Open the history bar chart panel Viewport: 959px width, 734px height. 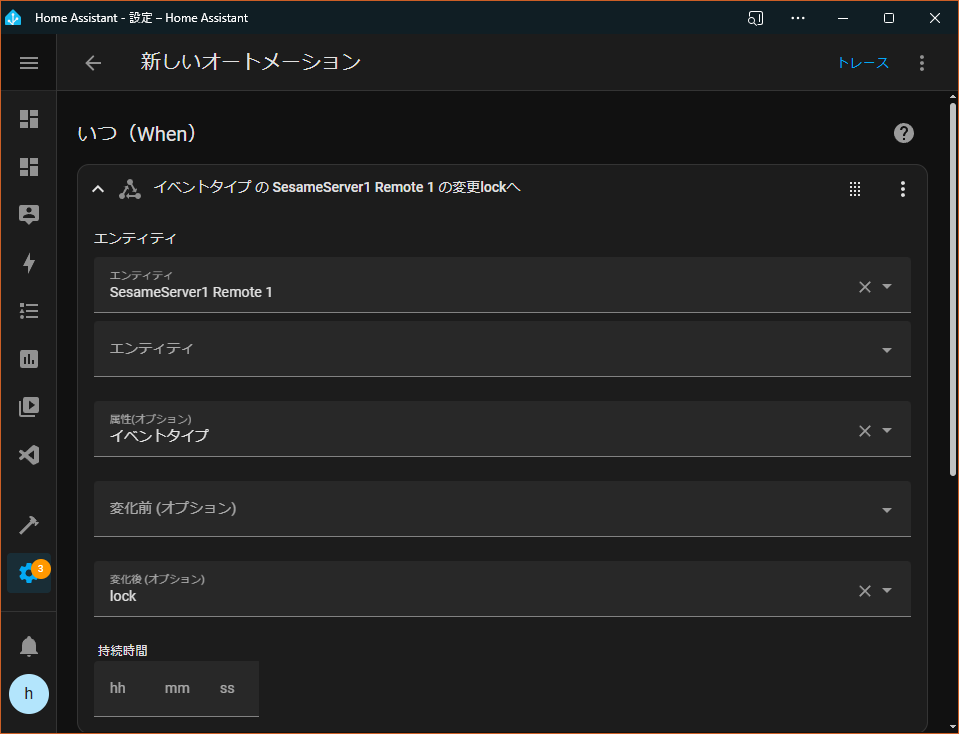pyautogui.click(x=29, y=359)
